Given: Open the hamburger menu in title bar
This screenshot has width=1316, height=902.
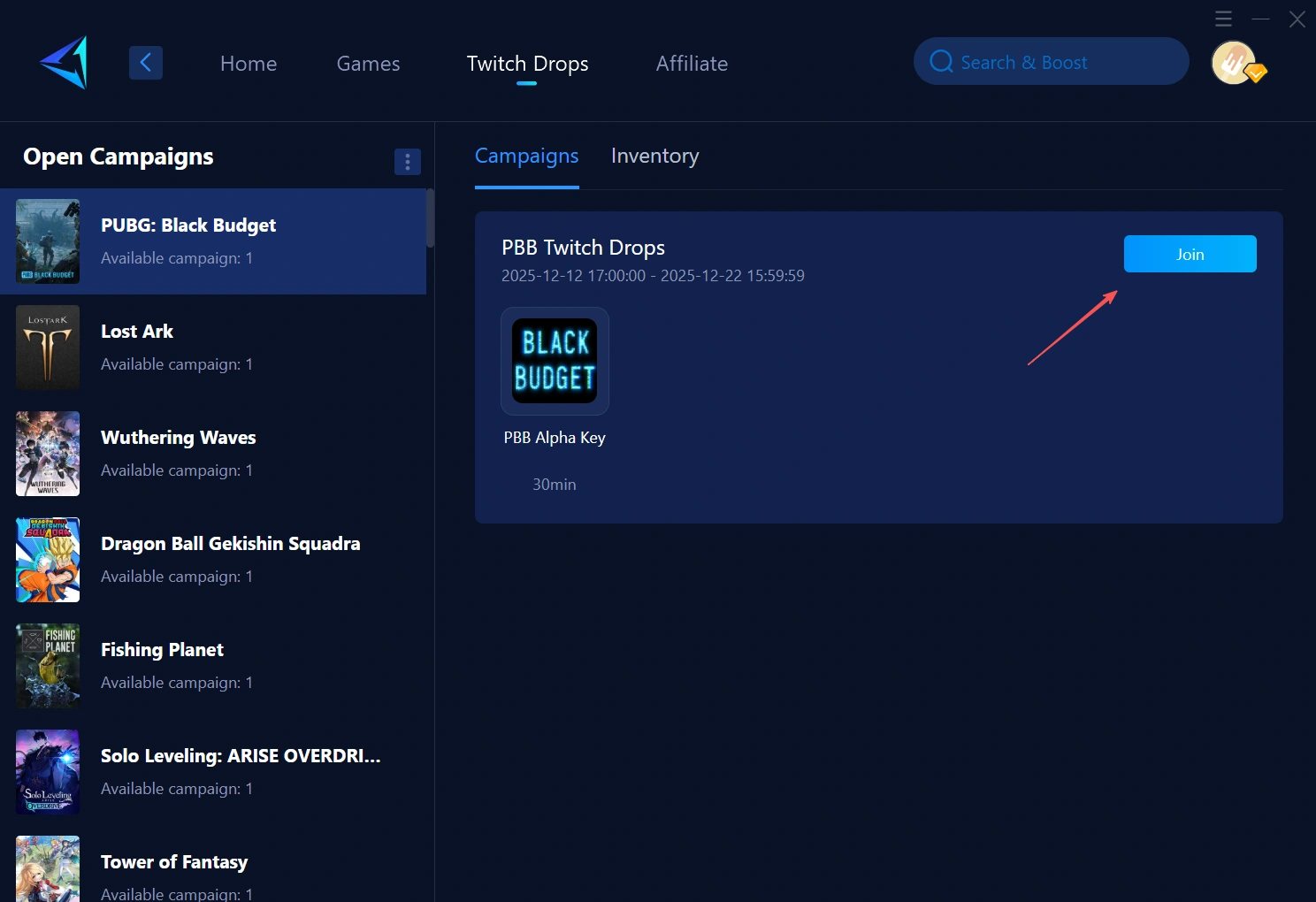Looking at the screenshot, I should (x=1223, y=19).
